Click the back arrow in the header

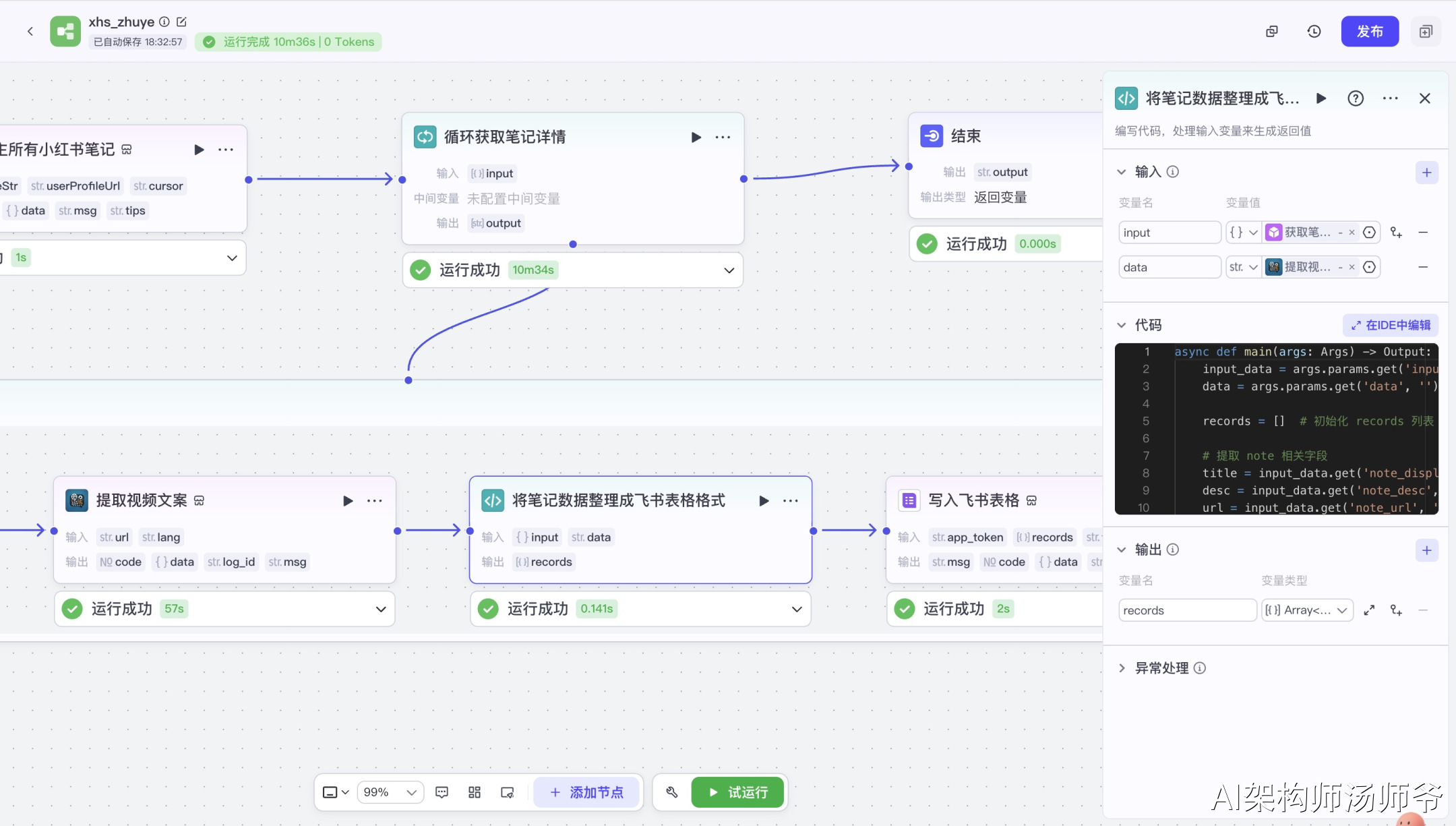point(30,31)
